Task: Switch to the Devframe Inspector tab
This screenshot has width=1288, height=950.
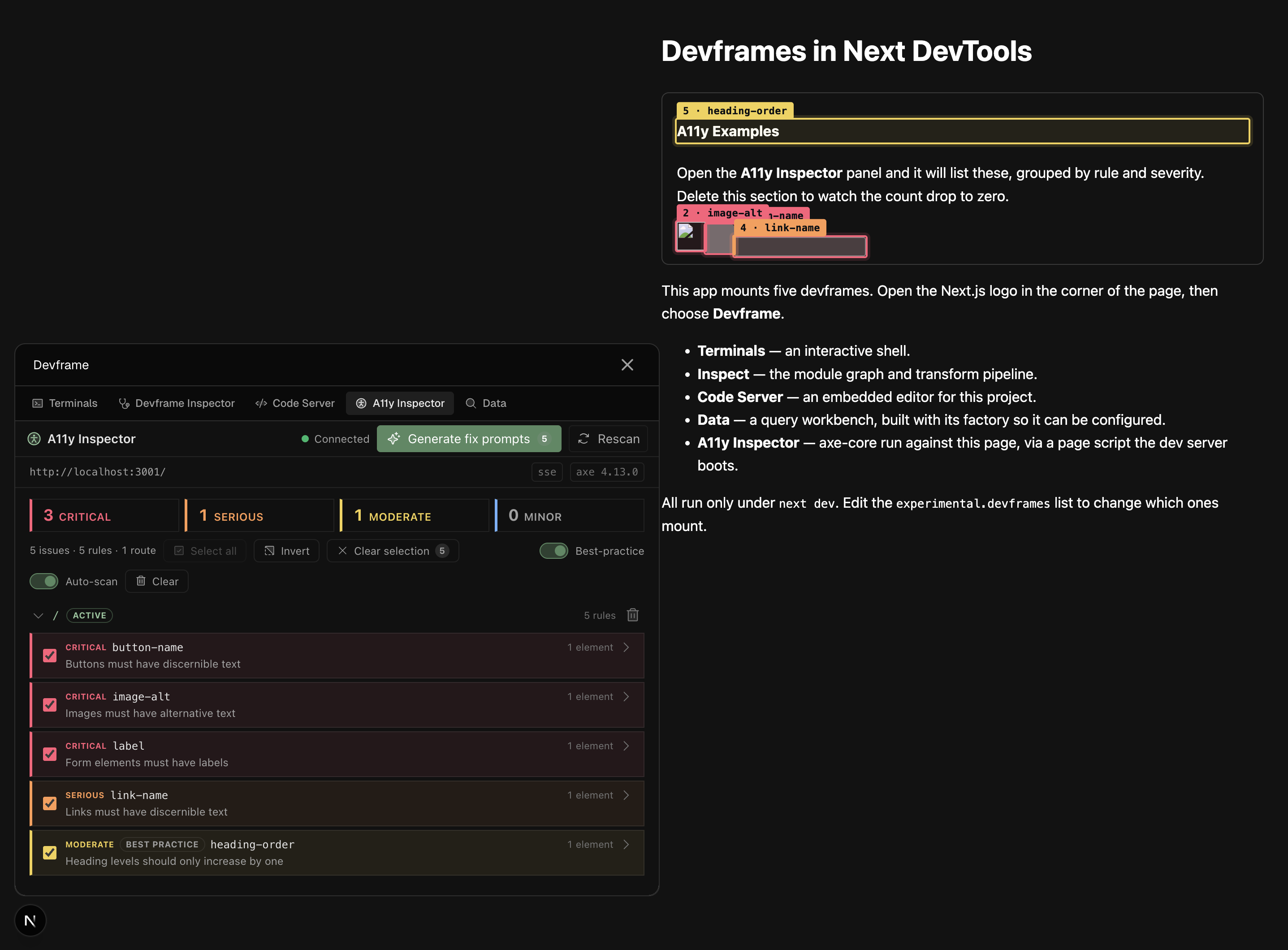Action: (177, 403)
